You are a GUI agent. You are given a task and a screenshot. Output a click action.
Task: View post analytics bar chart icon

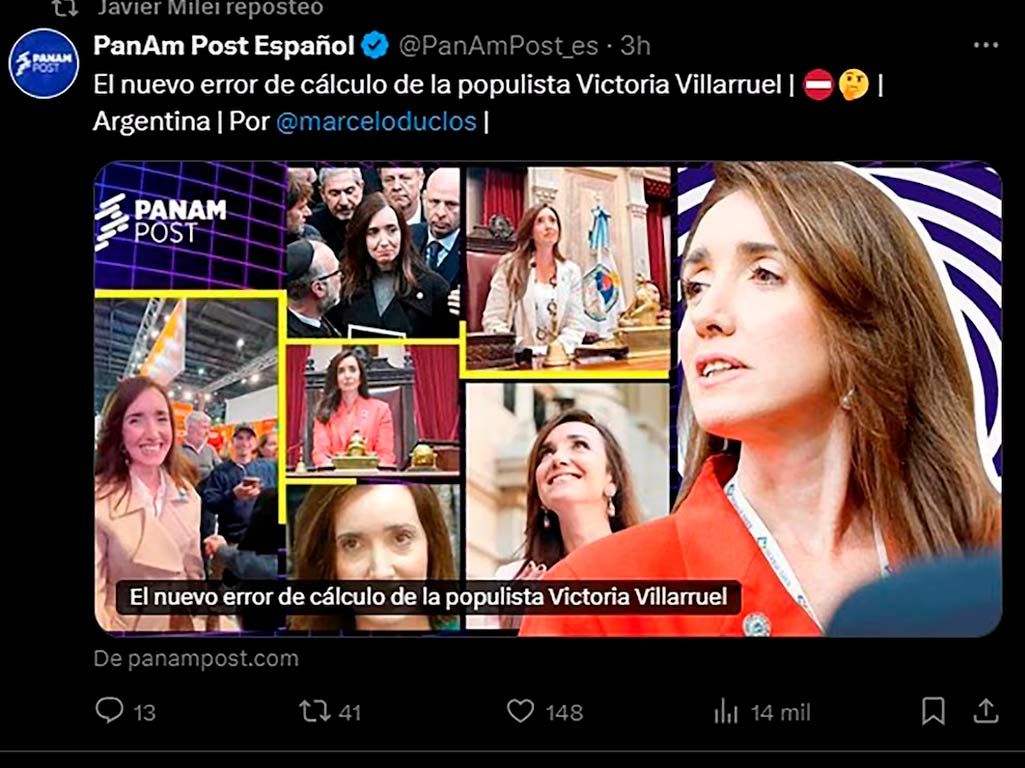point(726,711)
